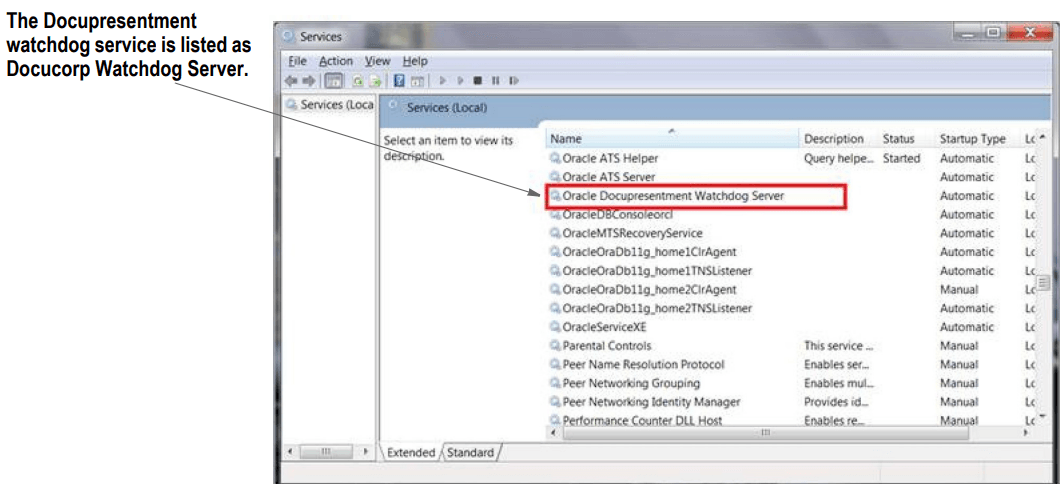Switch to the Standard tab
This screenshot has width=1060, height=487.
pos(471,453)
